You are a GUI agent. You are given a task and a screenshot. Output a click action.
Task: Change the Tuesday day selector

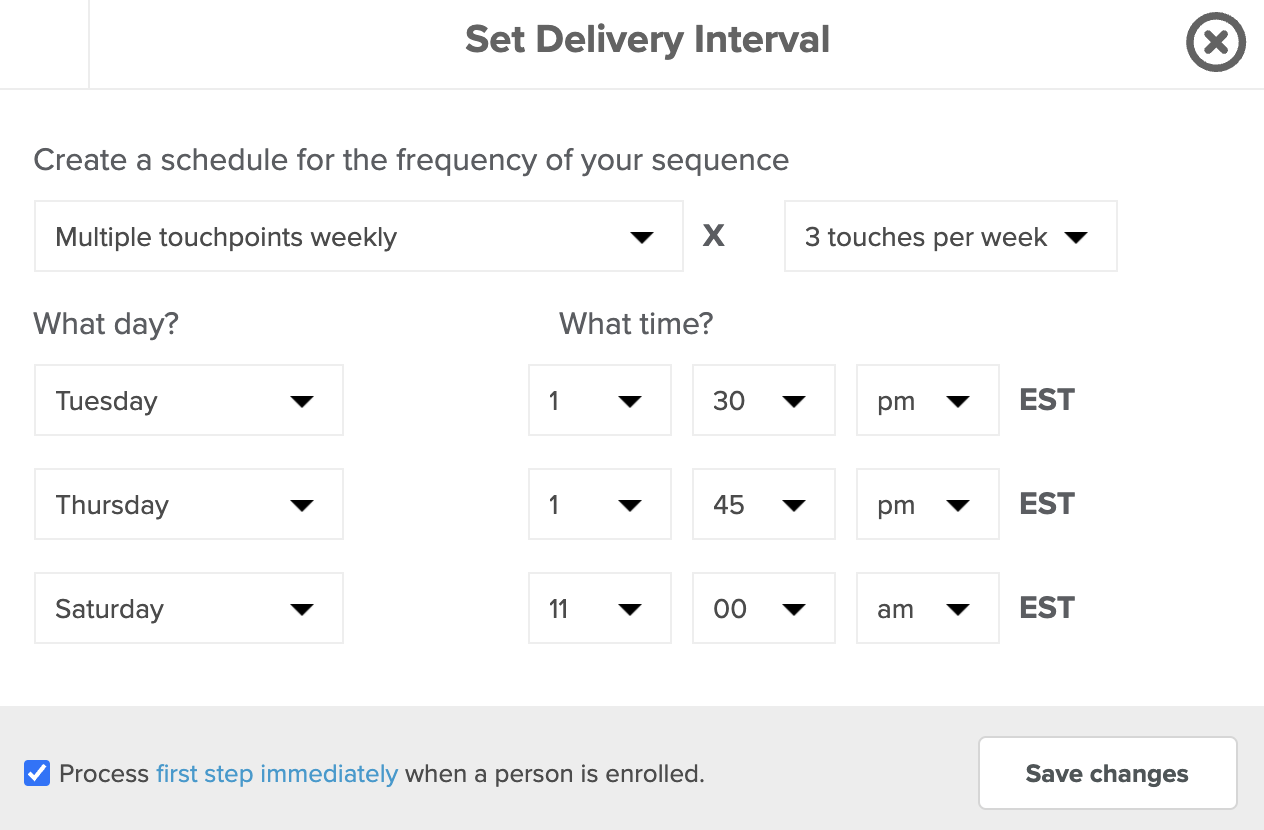click(189, 400)
